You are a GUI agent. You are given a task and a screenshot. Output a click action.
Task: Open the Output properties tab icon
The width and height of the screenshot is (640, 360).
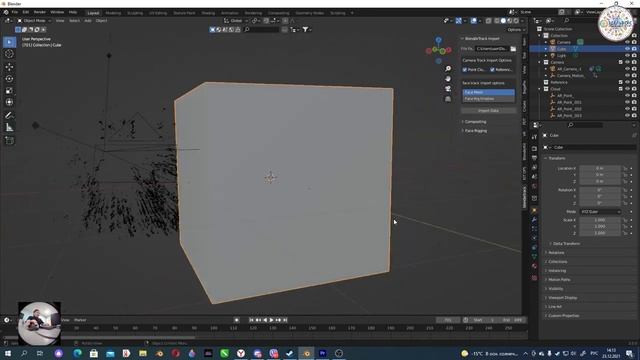click(x=534, y=158)
